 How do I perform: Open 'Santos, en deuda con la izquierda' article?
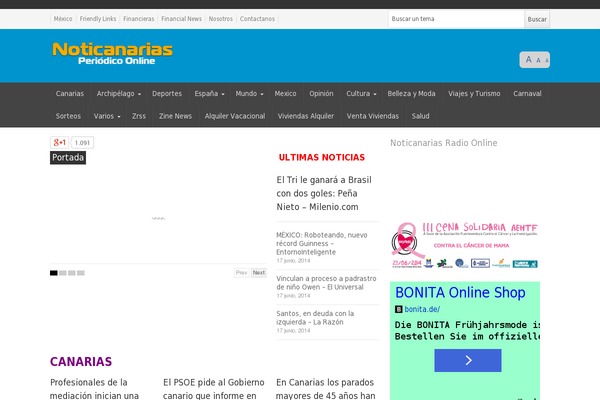[315, 318]
